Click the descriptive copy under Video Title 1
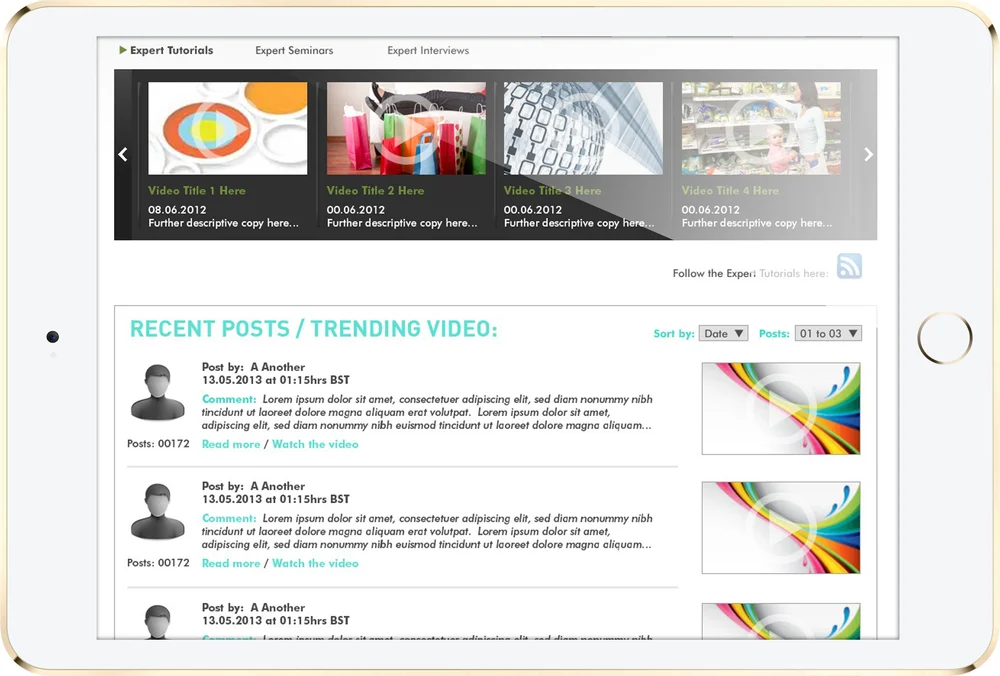Screen dimensions: 1000x676 pyautogui.click(x=223, y=223)
